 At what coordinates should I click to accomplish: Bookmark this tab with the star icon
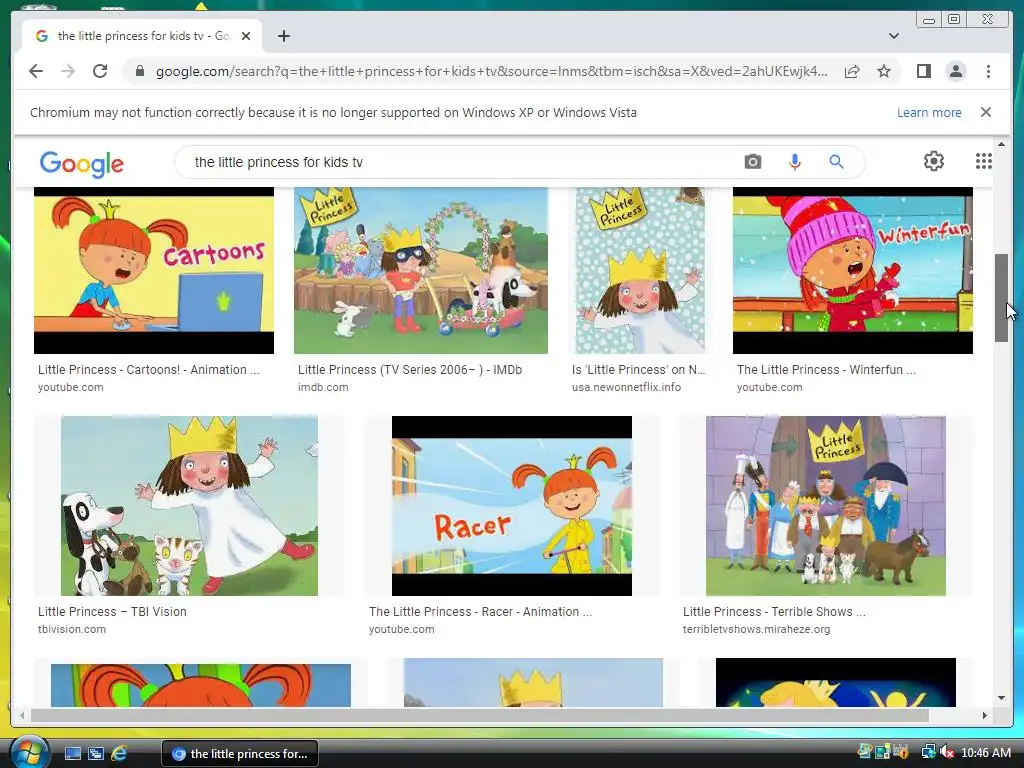[884, 71]
